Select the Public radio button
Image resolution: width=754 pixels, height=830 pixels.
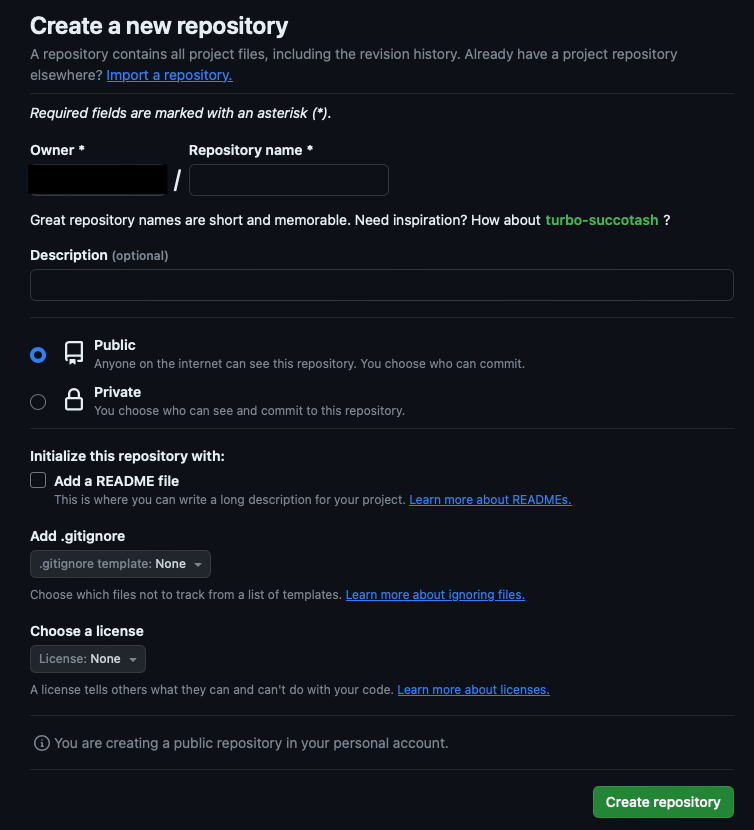(x=38, y=355)
